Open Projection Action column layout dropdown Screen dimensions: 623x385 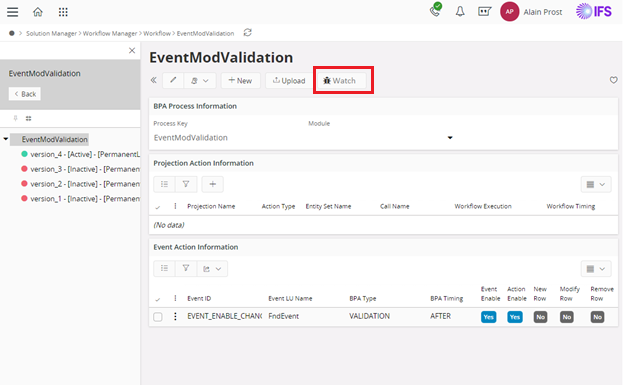[x=596, y=184]
